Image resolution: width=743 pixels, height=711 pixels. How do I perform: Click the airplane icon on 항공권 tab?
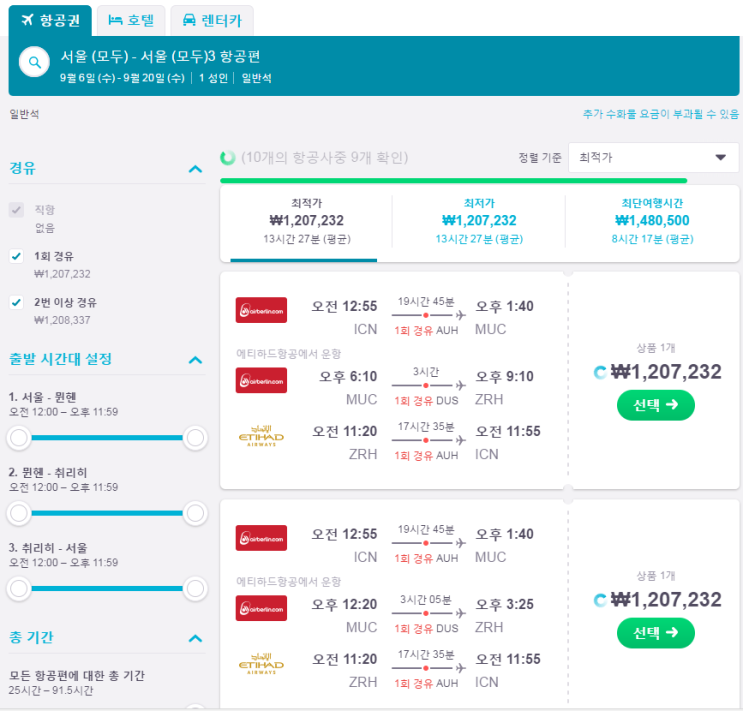pyautogui.click(x=28, y=20)
